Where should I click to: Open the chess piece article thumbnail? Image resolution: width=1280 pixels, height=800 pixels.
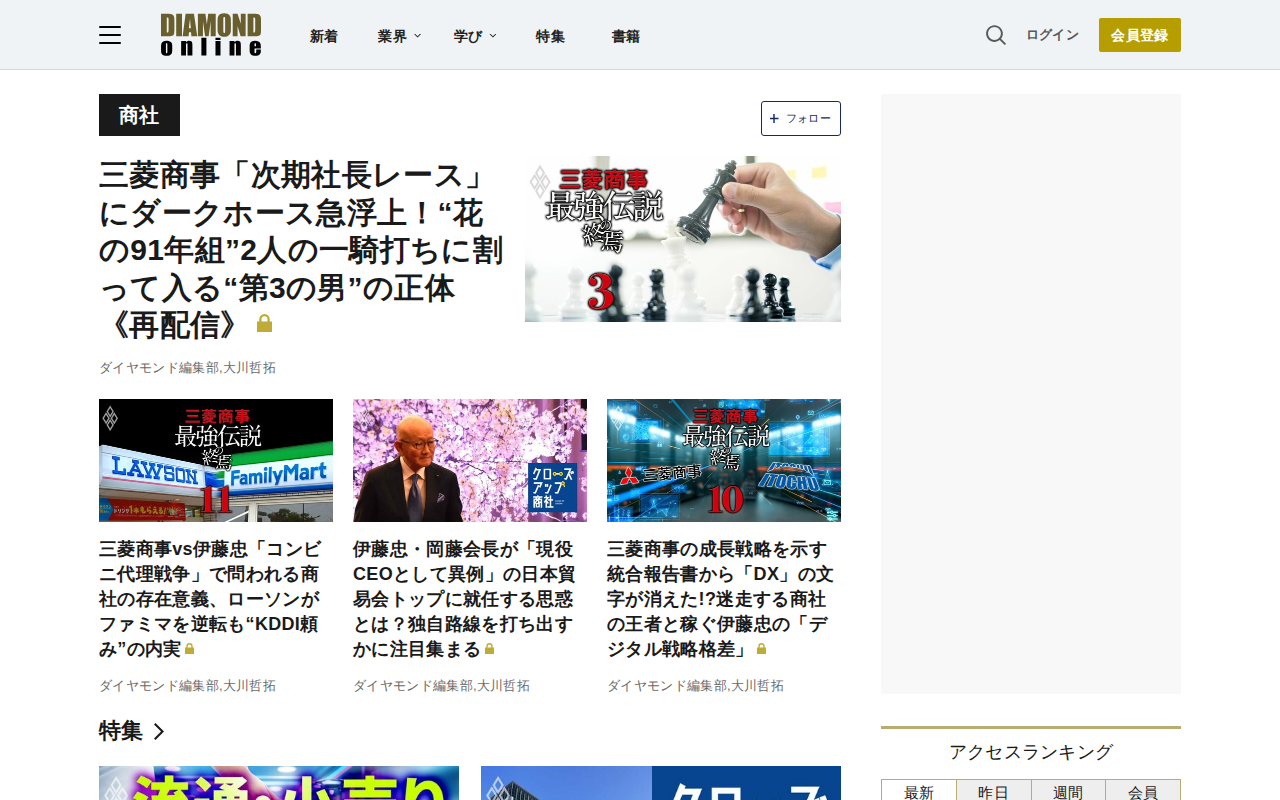(683, 239)
